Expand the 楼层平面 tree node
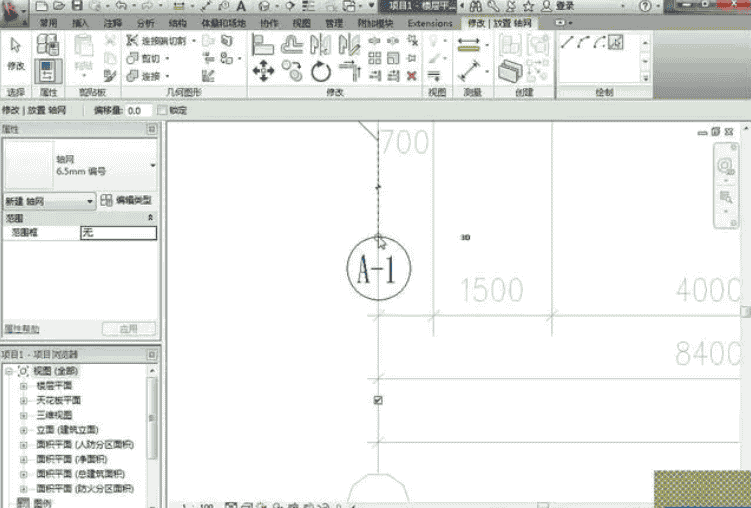 coord(23,385)
